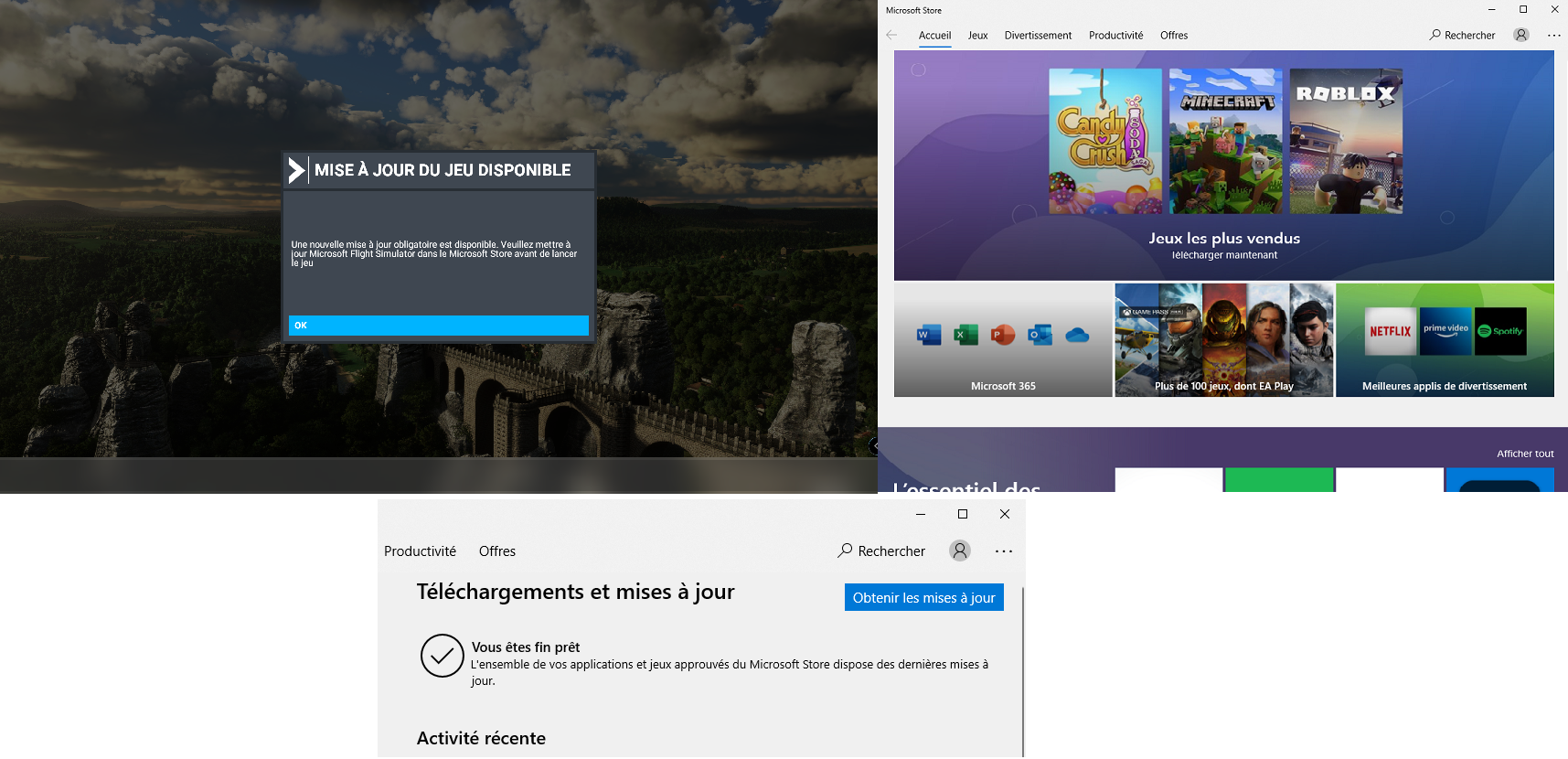Image resolution: width=1568 pixels, height=759 pixels.
Task: Go back using the Store home arrow
Action: [891, 35]
